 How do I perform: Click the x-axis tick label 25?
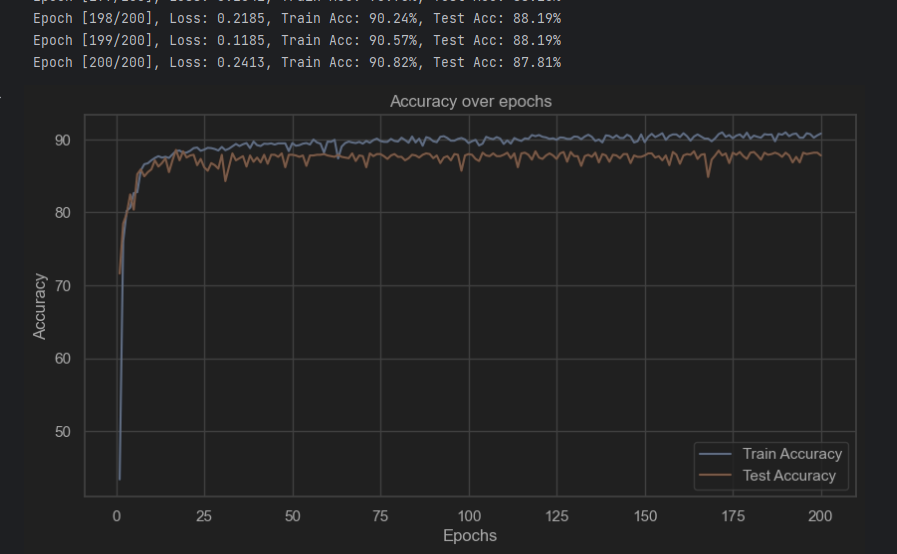pos(204,516)
